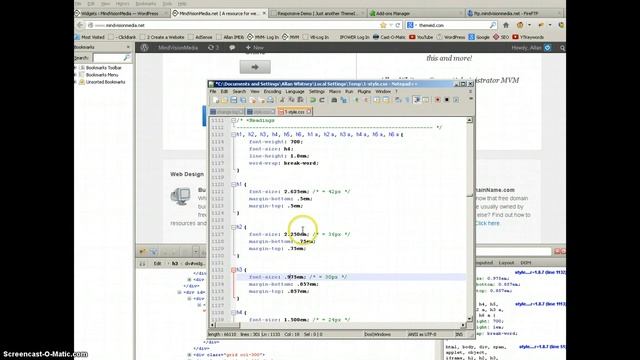Open the Encoding menu in Notepad++
Viewport: 640px width, 360px height.
point(272,91)
